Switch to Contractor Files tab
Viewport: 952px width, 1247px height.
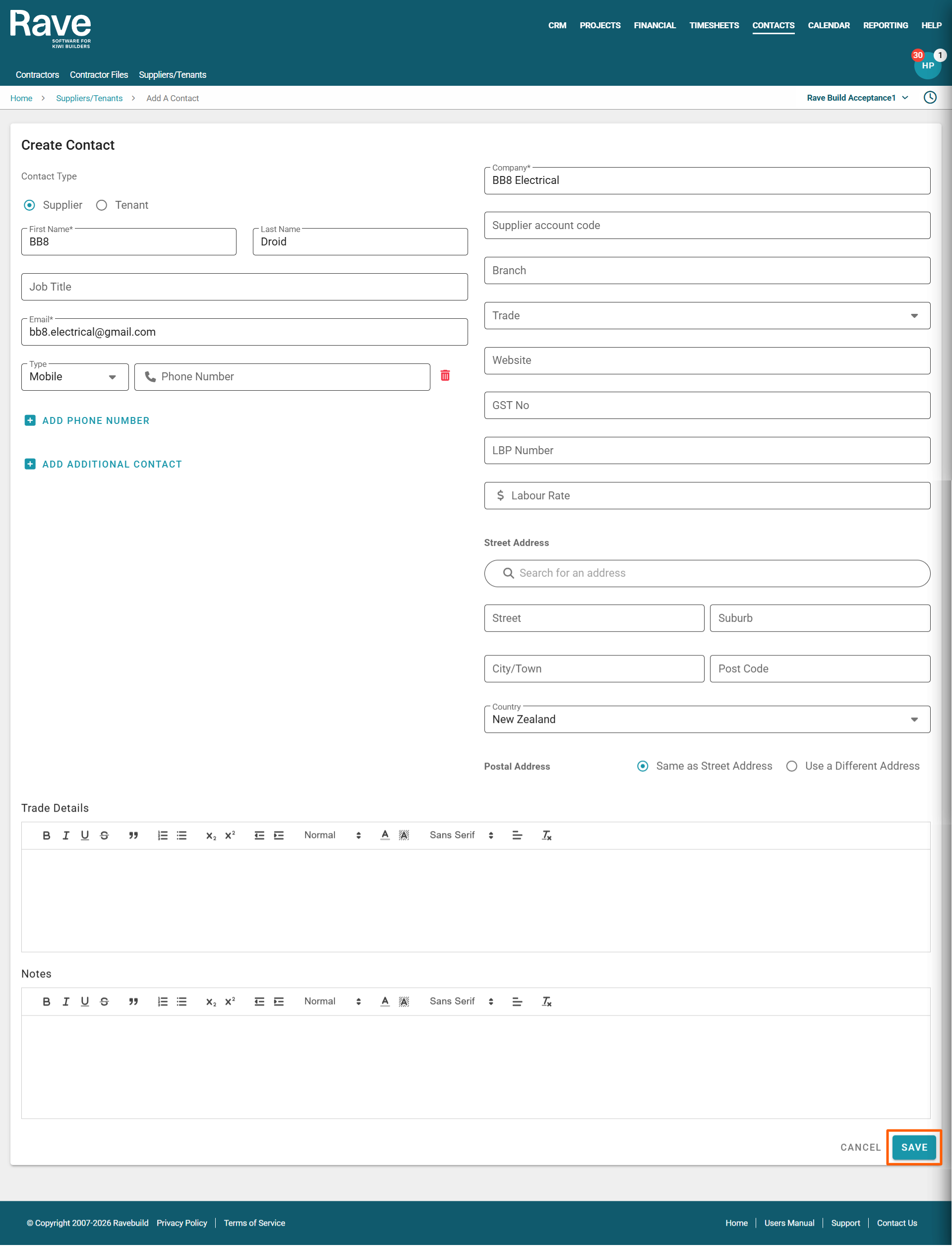click(99, 75)
